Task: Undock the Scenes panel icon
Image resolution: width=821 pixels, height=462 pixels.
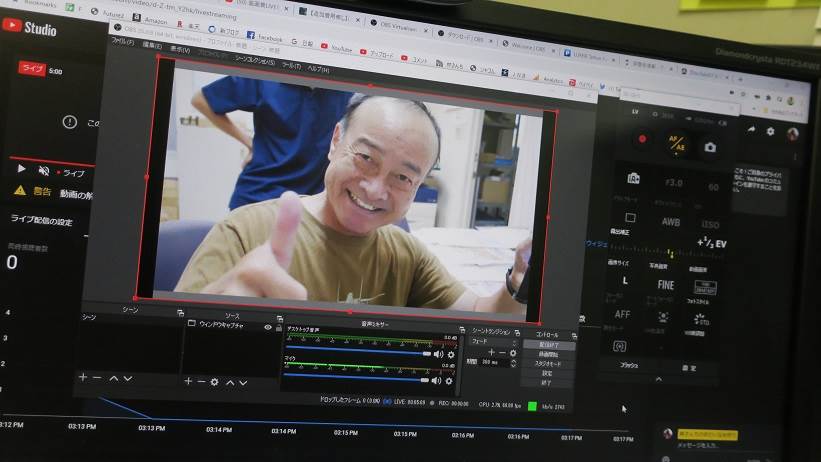Action: pyautogui.click(x=181, y=313)
